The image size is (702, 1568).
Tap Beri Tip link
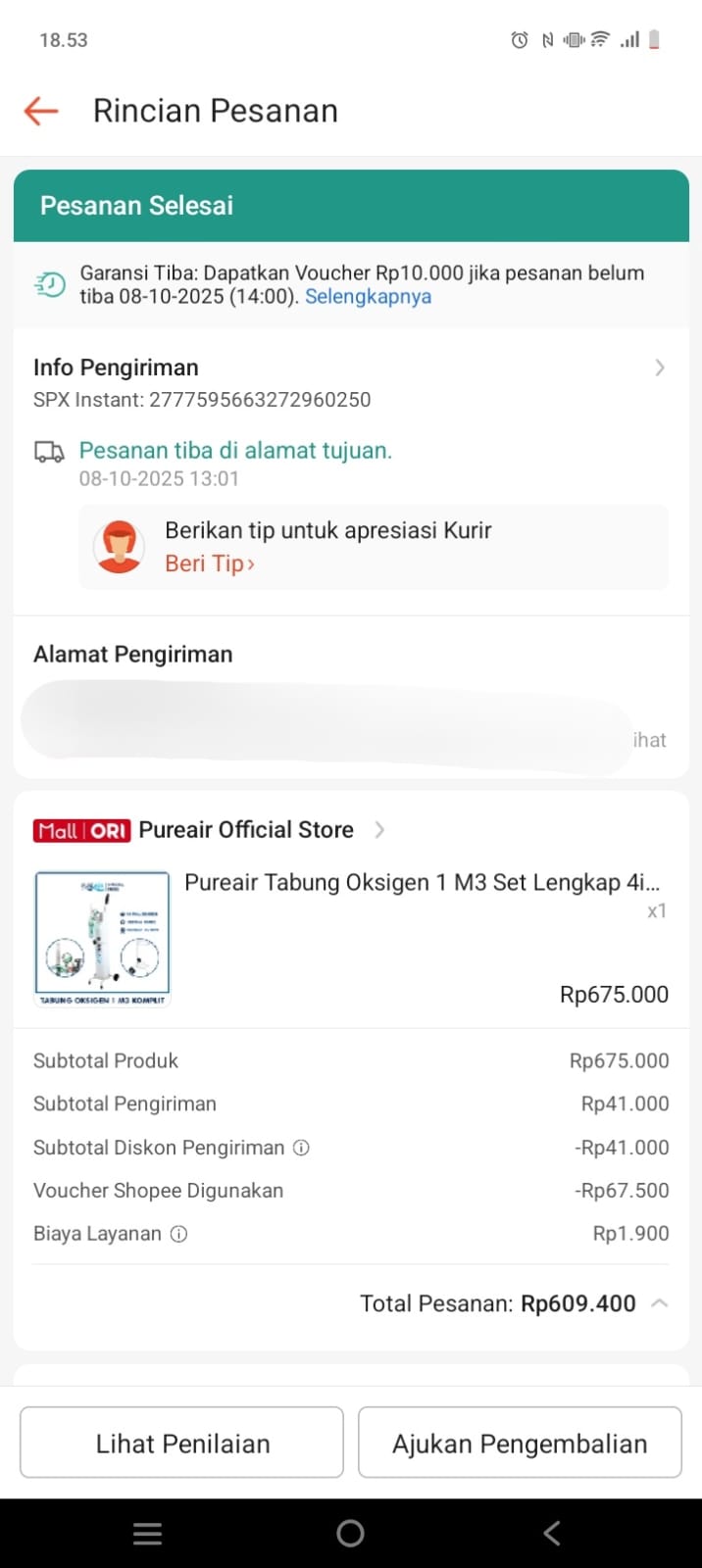tap(209, 563)
